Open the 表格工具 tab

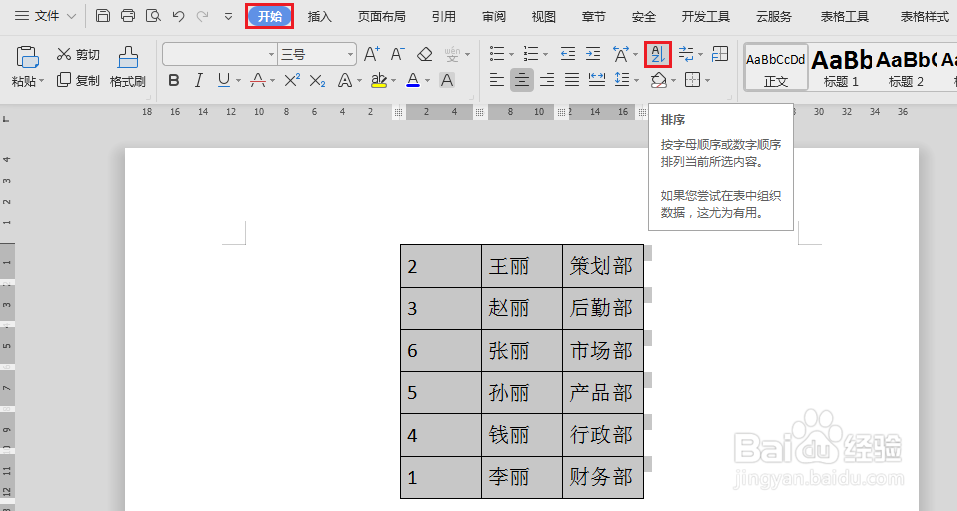point(845,16)
